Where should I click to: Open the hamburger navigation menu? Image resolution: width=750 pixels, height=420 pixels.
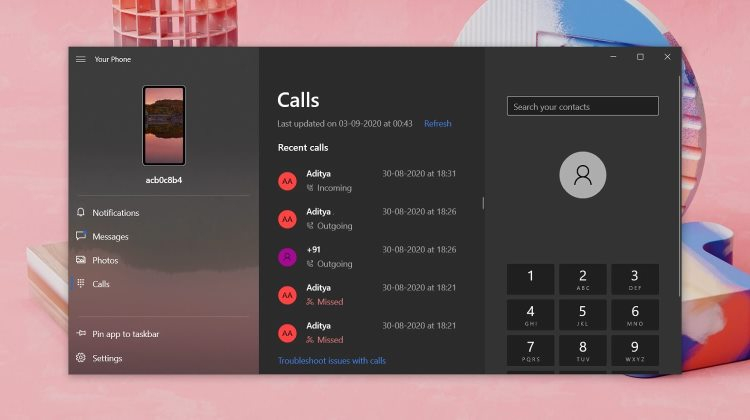coord(80,59)
